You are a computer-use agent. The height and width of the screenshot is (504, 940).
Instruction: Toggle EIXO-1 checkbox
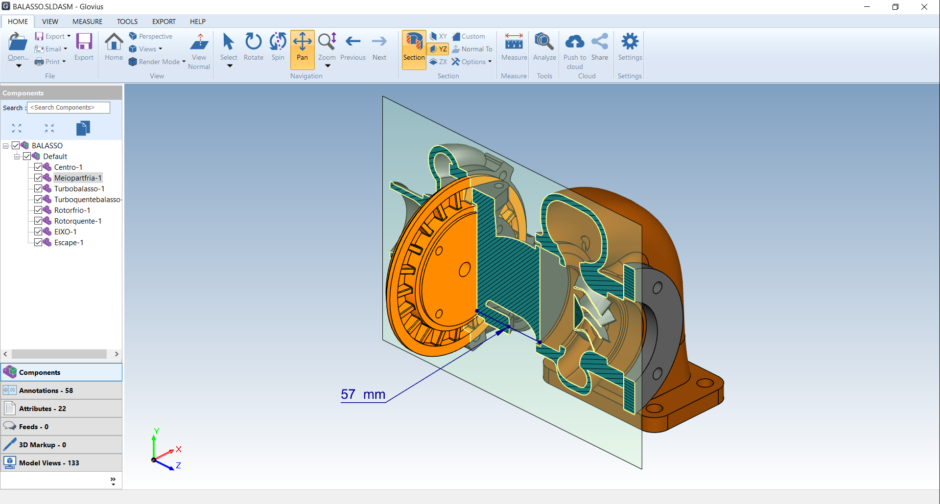(38, 232)
